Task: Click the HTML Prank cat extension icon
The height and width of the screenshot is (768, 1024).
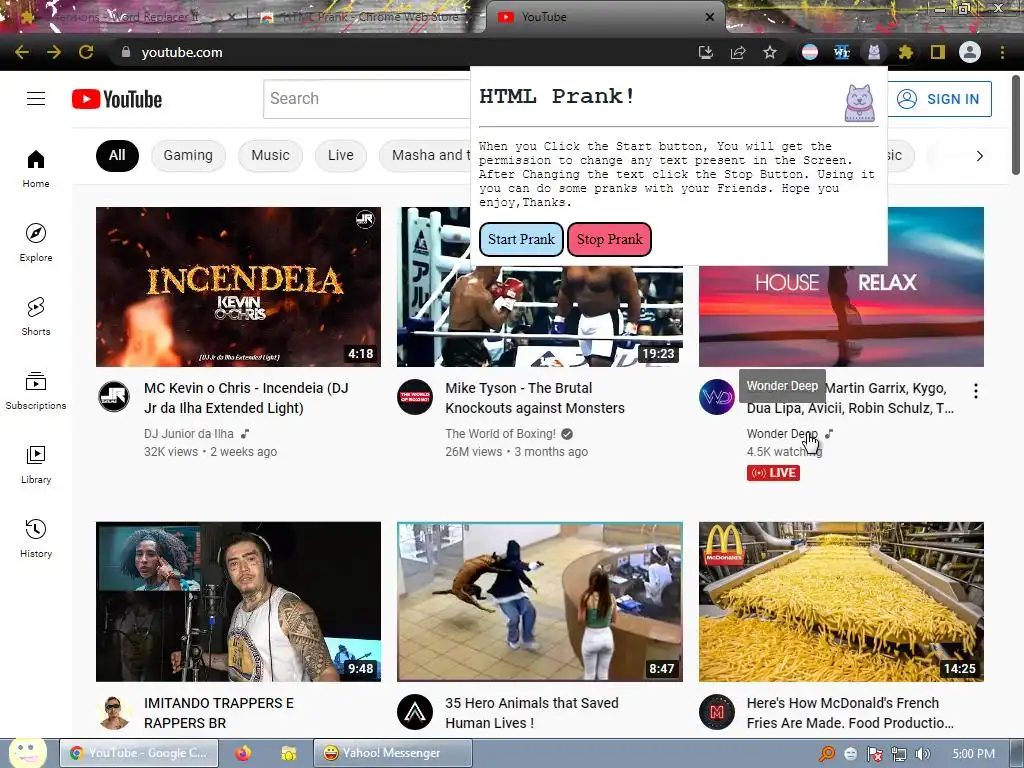Action: [874, 52]
